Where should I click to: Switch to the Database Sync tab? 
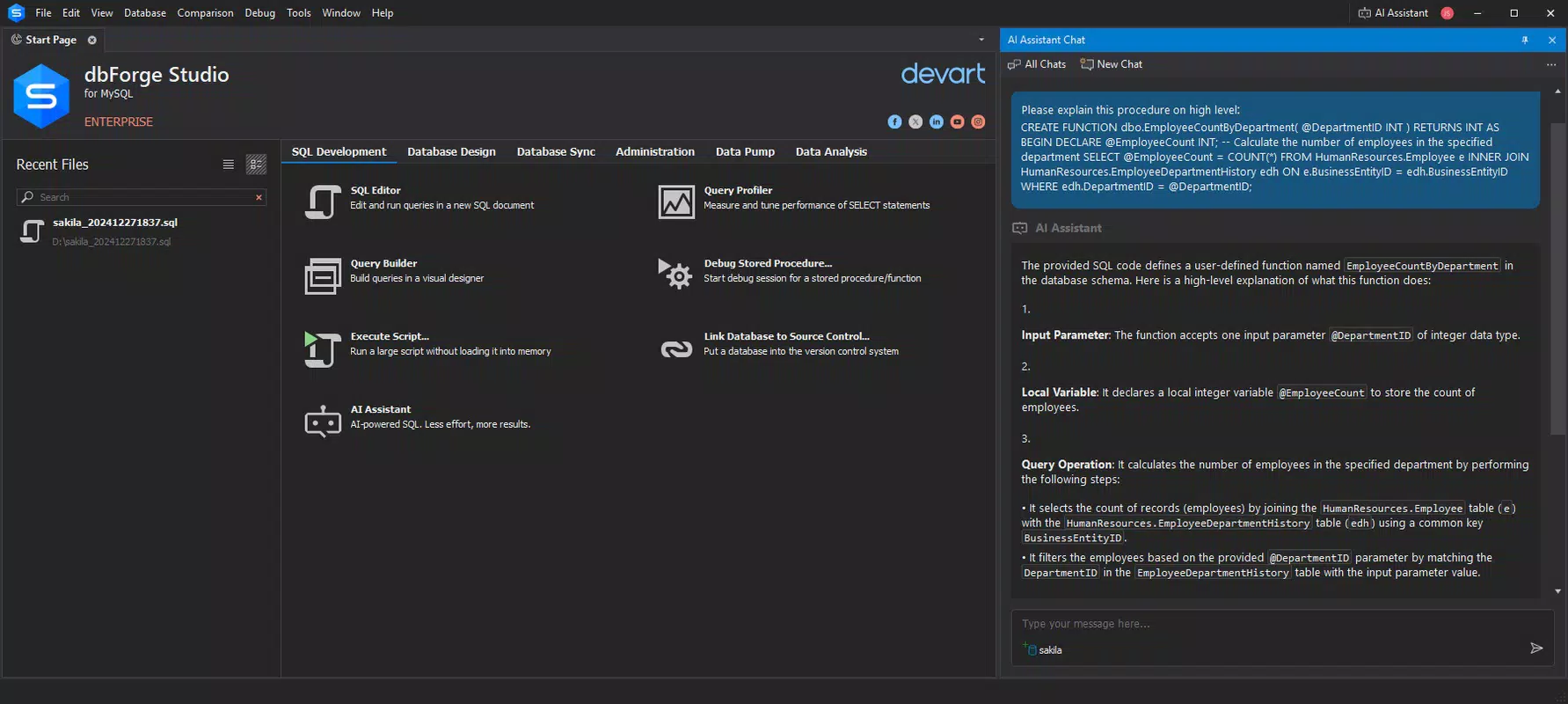tap(556, 151)
